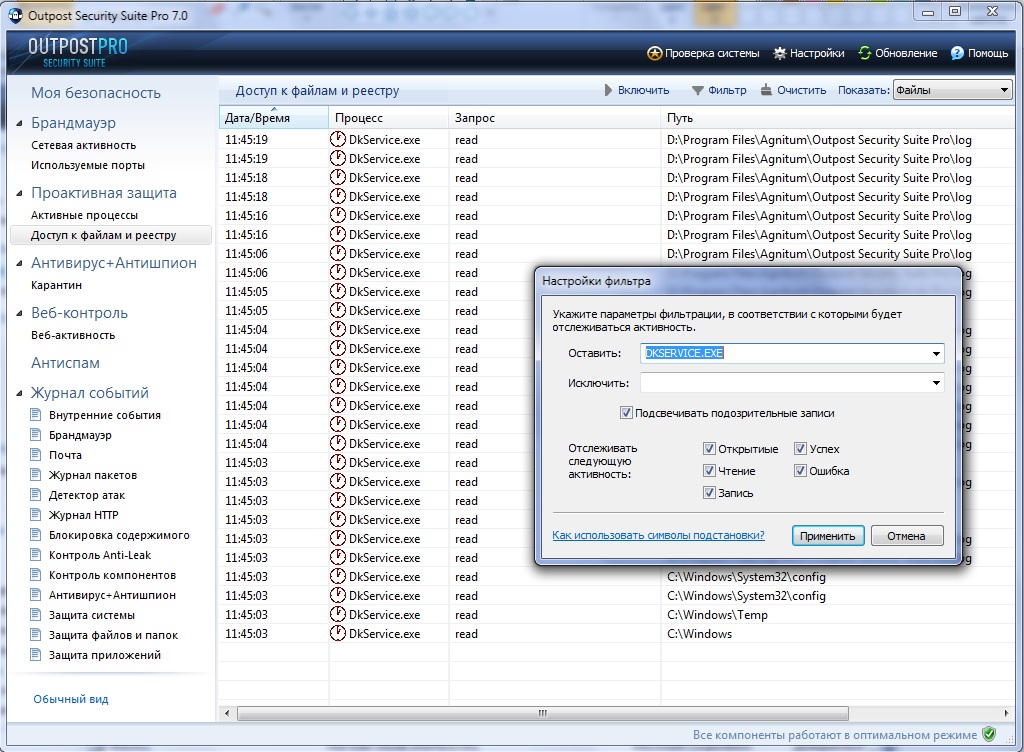Uncheck the Открытиые checkbox
The width and height of the screenshot is (1024, 752).
(709, 448)
